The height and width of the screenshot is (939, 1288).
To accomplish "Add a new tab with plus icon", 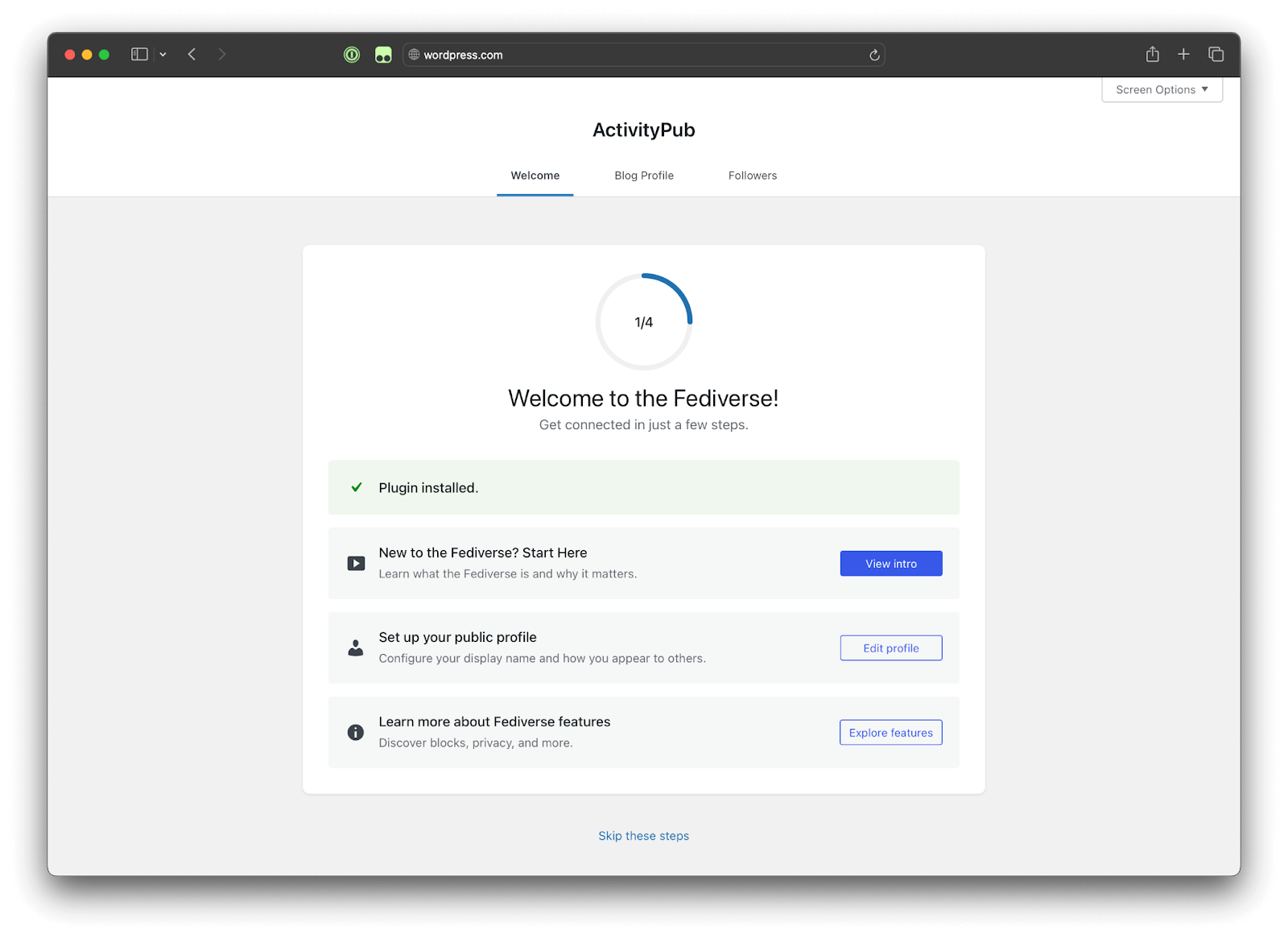I will [x=1183, y=54].
